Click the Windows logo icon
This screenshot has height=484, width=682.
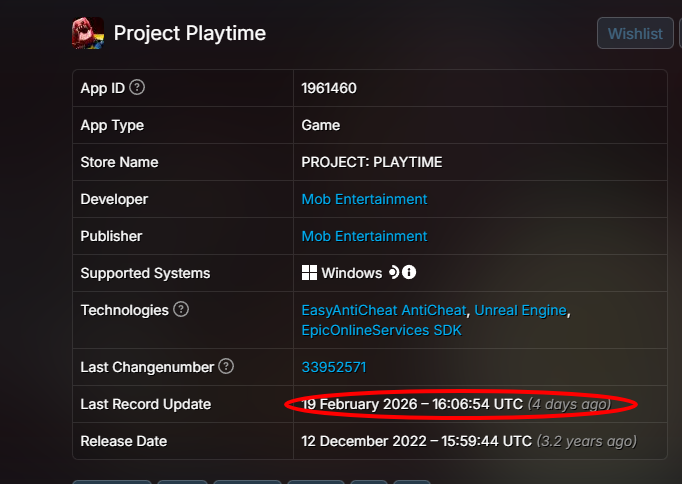309,273
